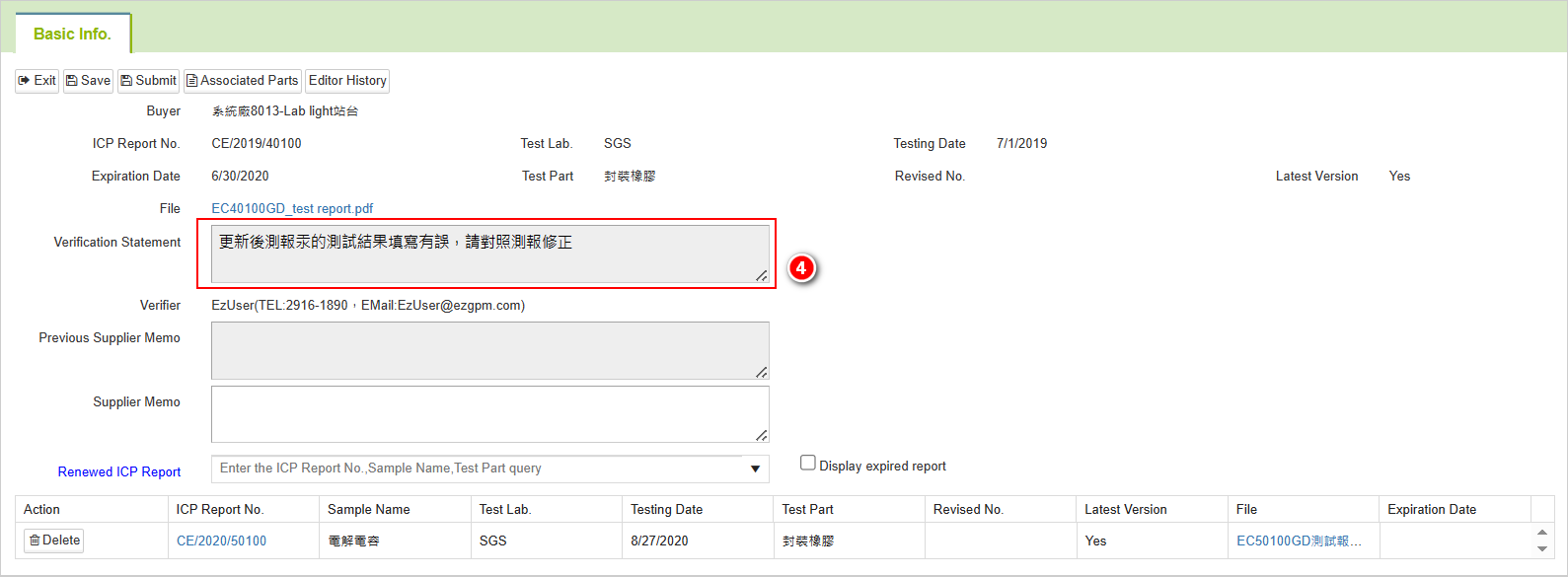Open EC40100GD_test report.pdf file link
1568x577 pixels.
coord(292,208)
